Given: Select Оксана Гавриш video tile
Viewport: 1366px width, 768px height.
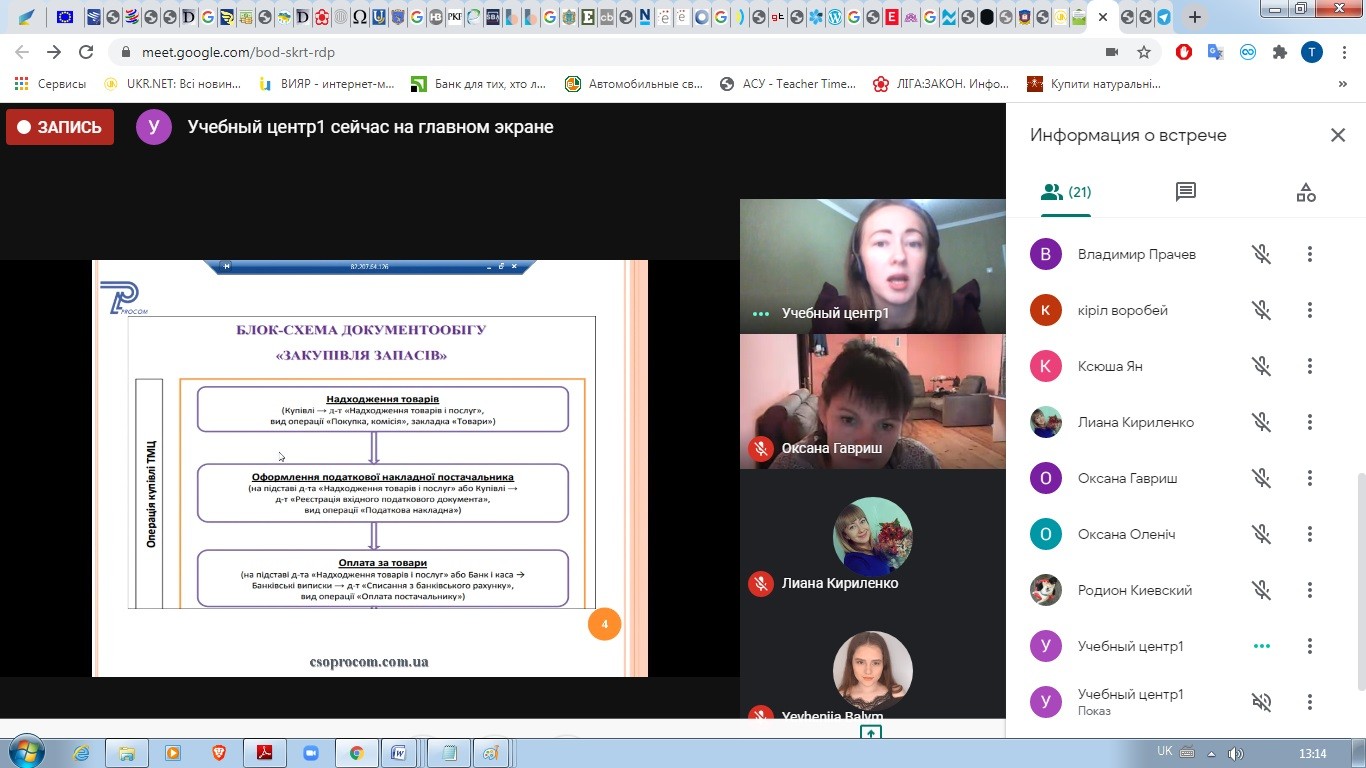Looking at the screenshot, I should (x=873, y=401).
